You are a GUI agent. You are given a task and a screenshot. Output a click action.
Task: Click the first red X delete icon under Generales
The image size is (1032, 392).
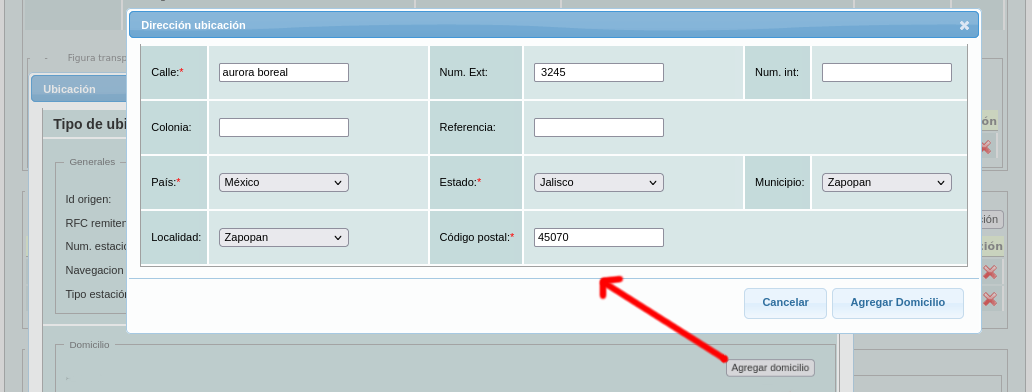pyautogui.click(x=989, y=272)
